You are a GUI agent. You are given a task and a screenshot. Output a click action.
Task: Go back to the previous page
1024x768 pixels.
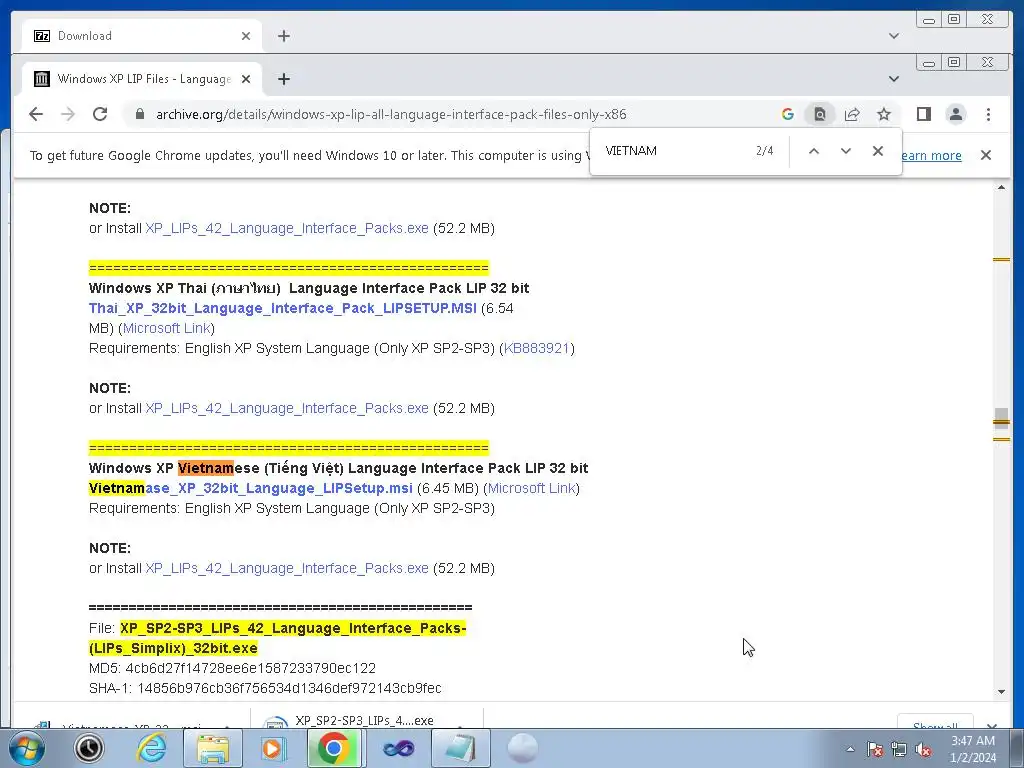coord(36,114)
